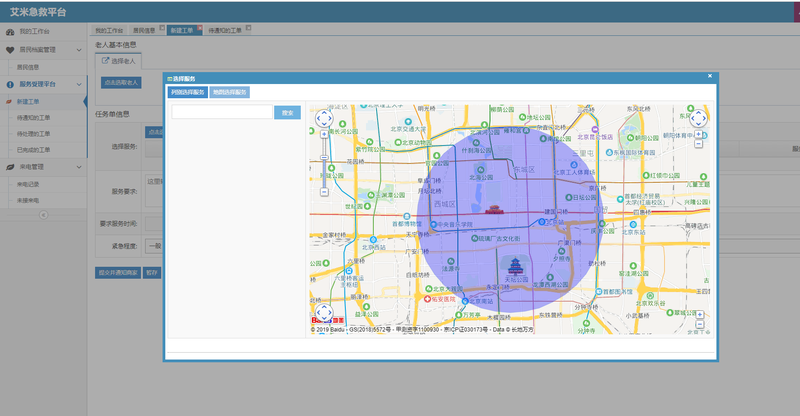Click the 北京动物园 marker on the map
Viewport: 800px width, 416px height.
coord(397,143)
